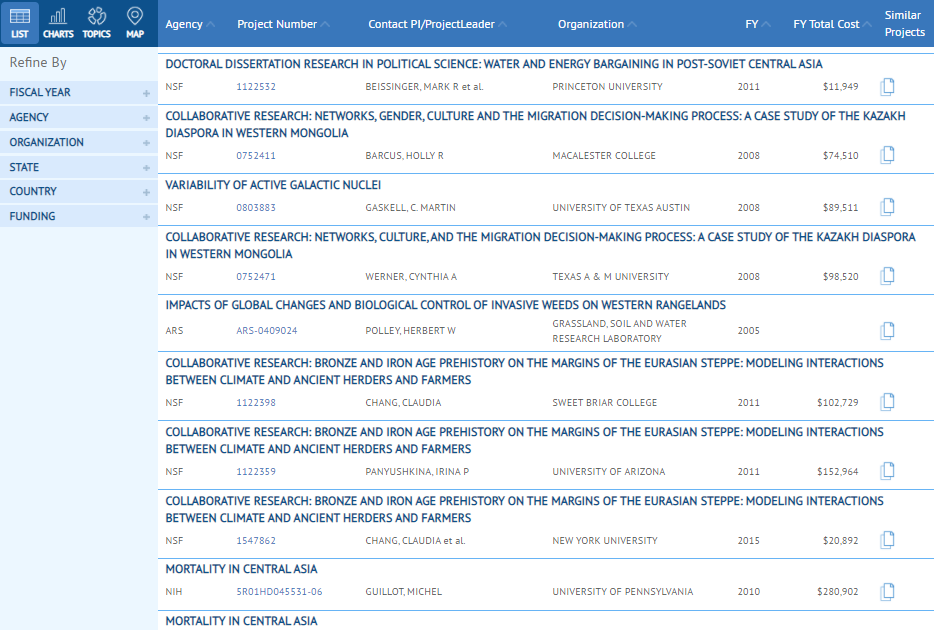Click the $280,902 total cost value
934x630 pixels.
(838, 592)
